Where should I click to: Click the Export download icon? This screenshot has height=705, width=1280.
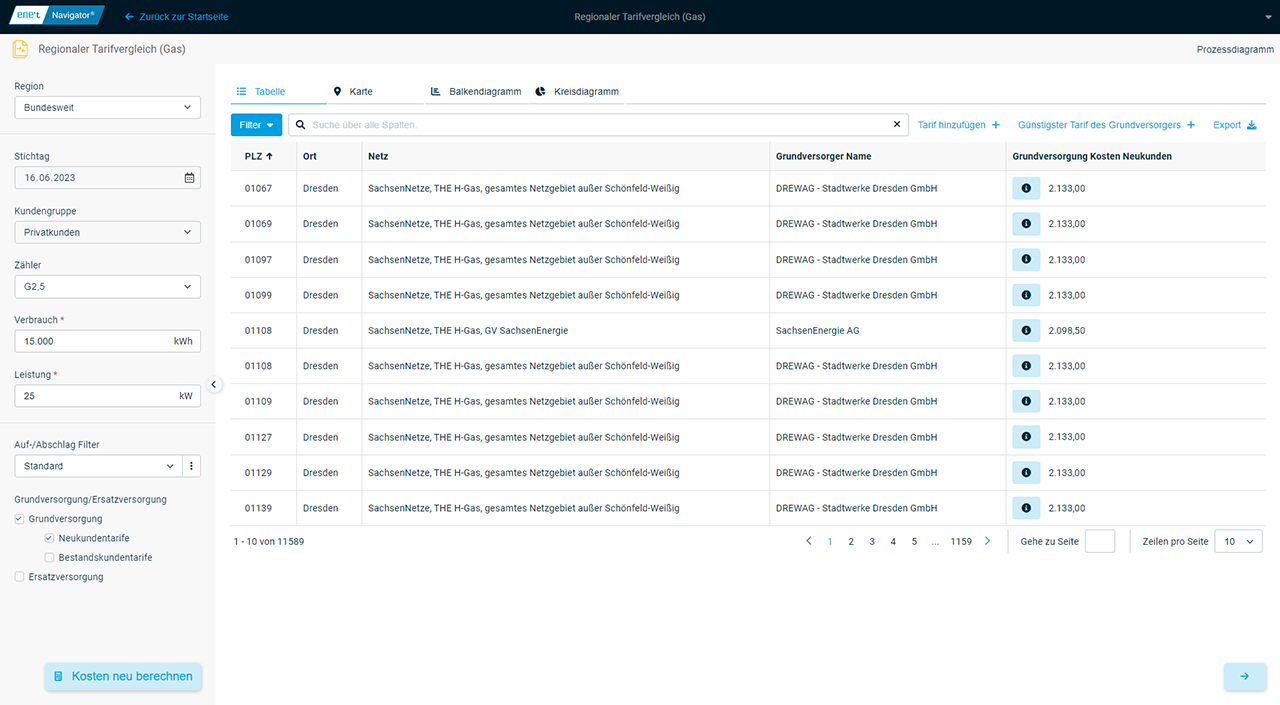[1250, 125]
